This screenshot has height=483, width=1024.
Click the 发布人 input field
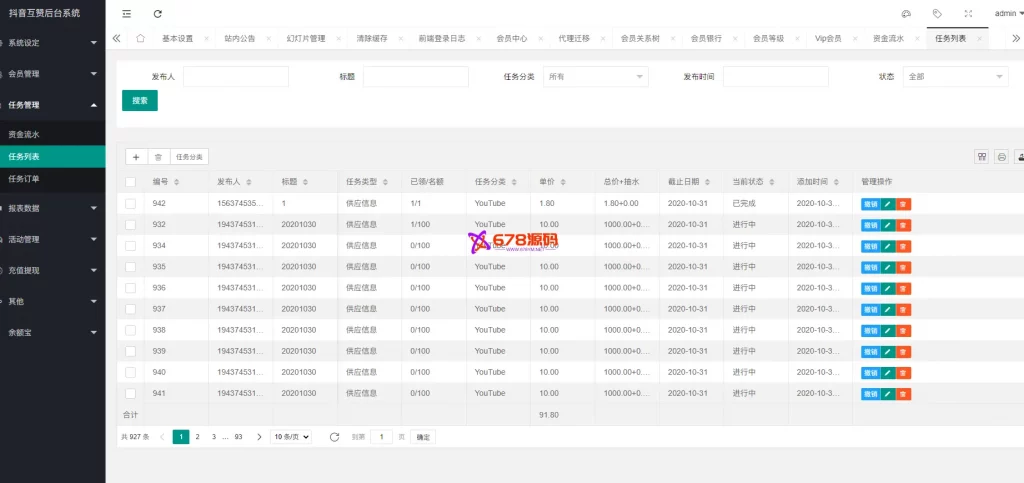point(236,76)
